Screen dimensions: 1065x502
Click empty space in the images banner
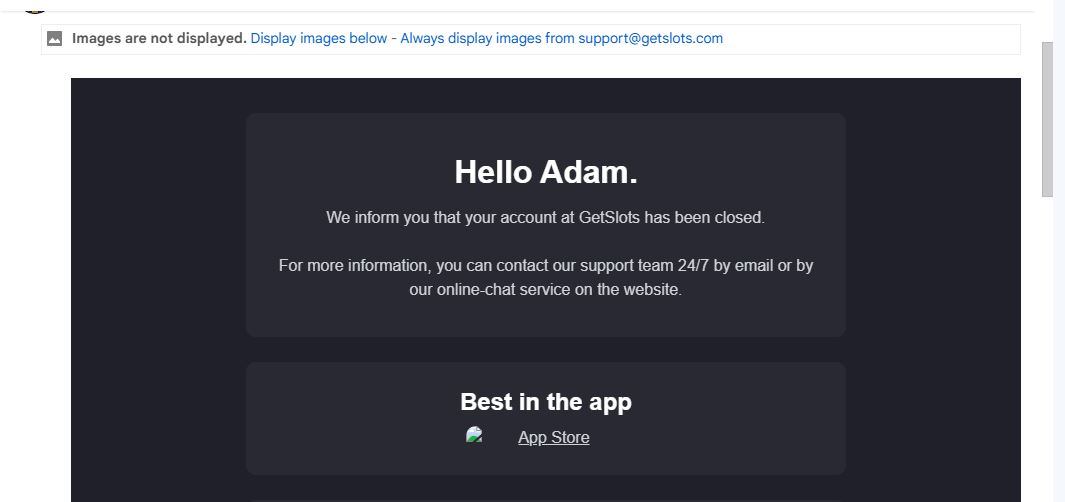871,39
